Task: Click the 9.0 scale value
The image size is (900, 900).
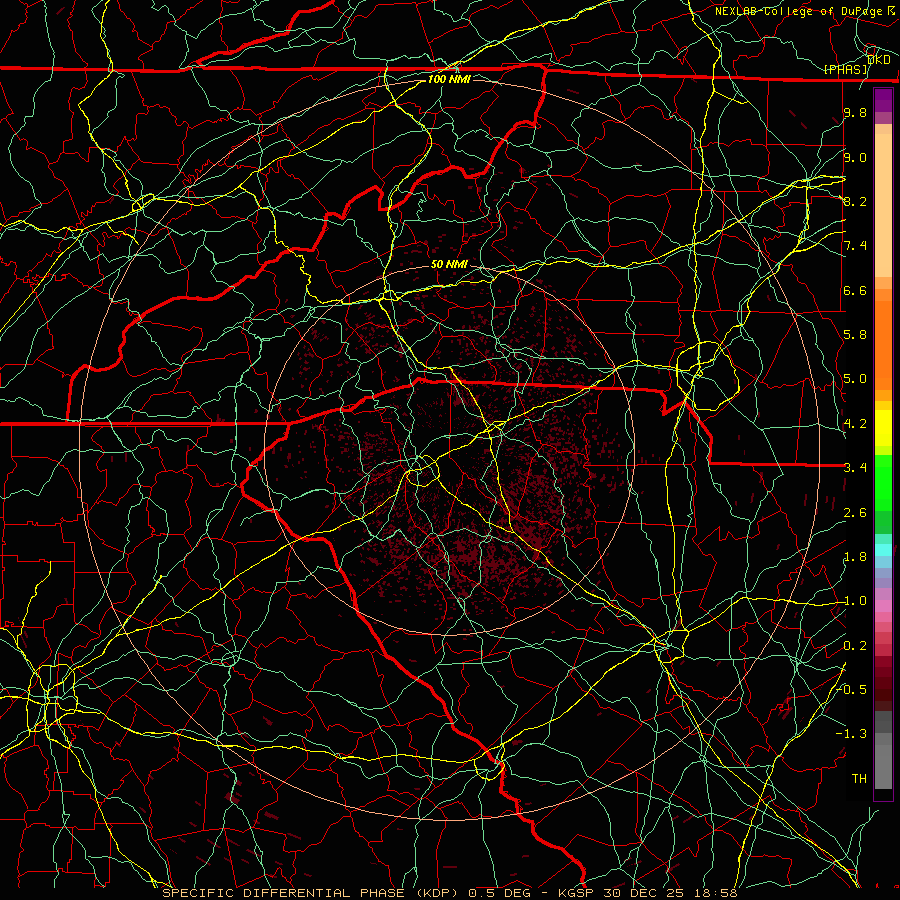Action: [855, 157]
